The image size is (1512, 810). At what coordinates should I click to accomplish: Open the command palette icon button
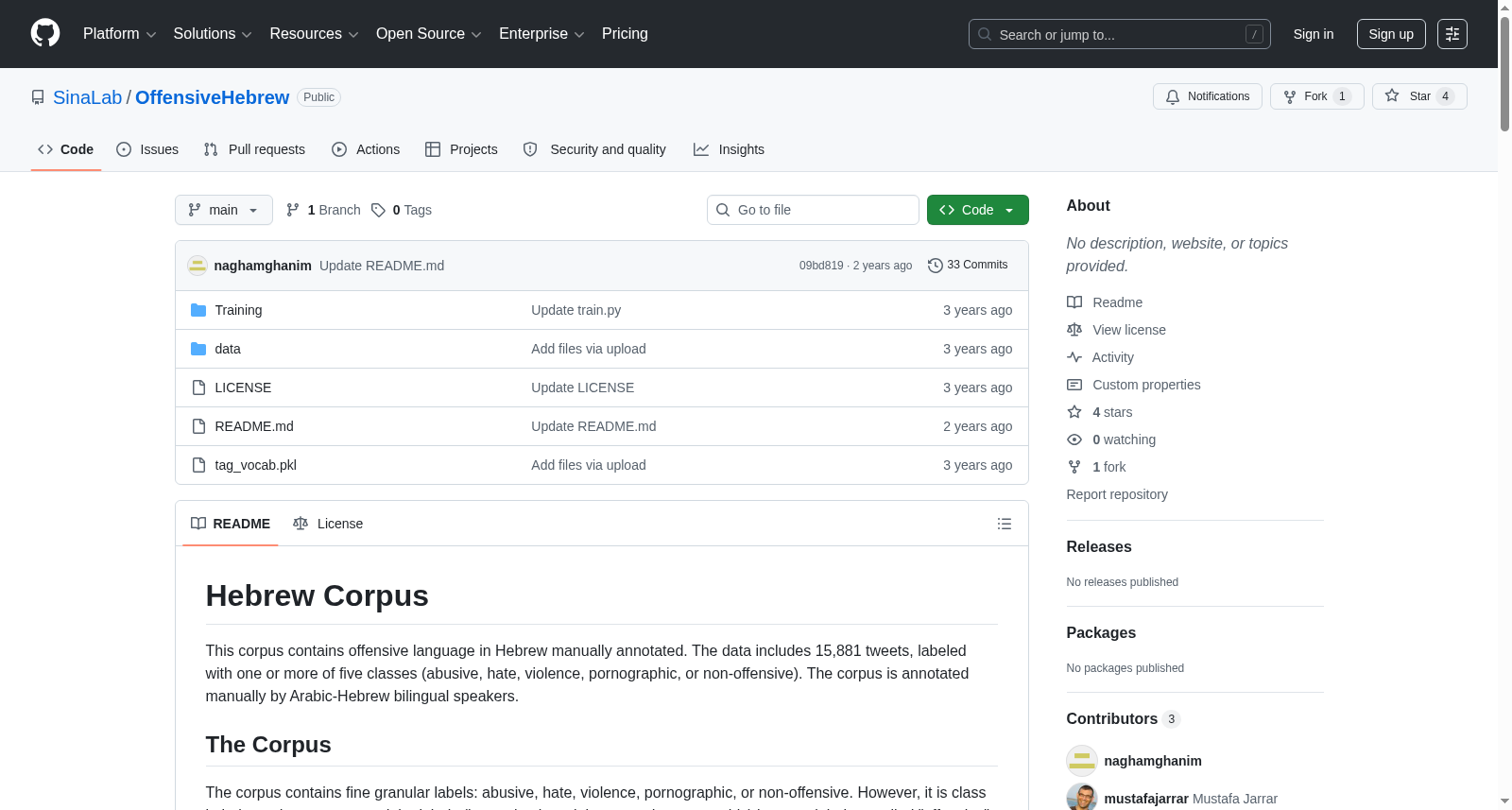pos(1452,34)
